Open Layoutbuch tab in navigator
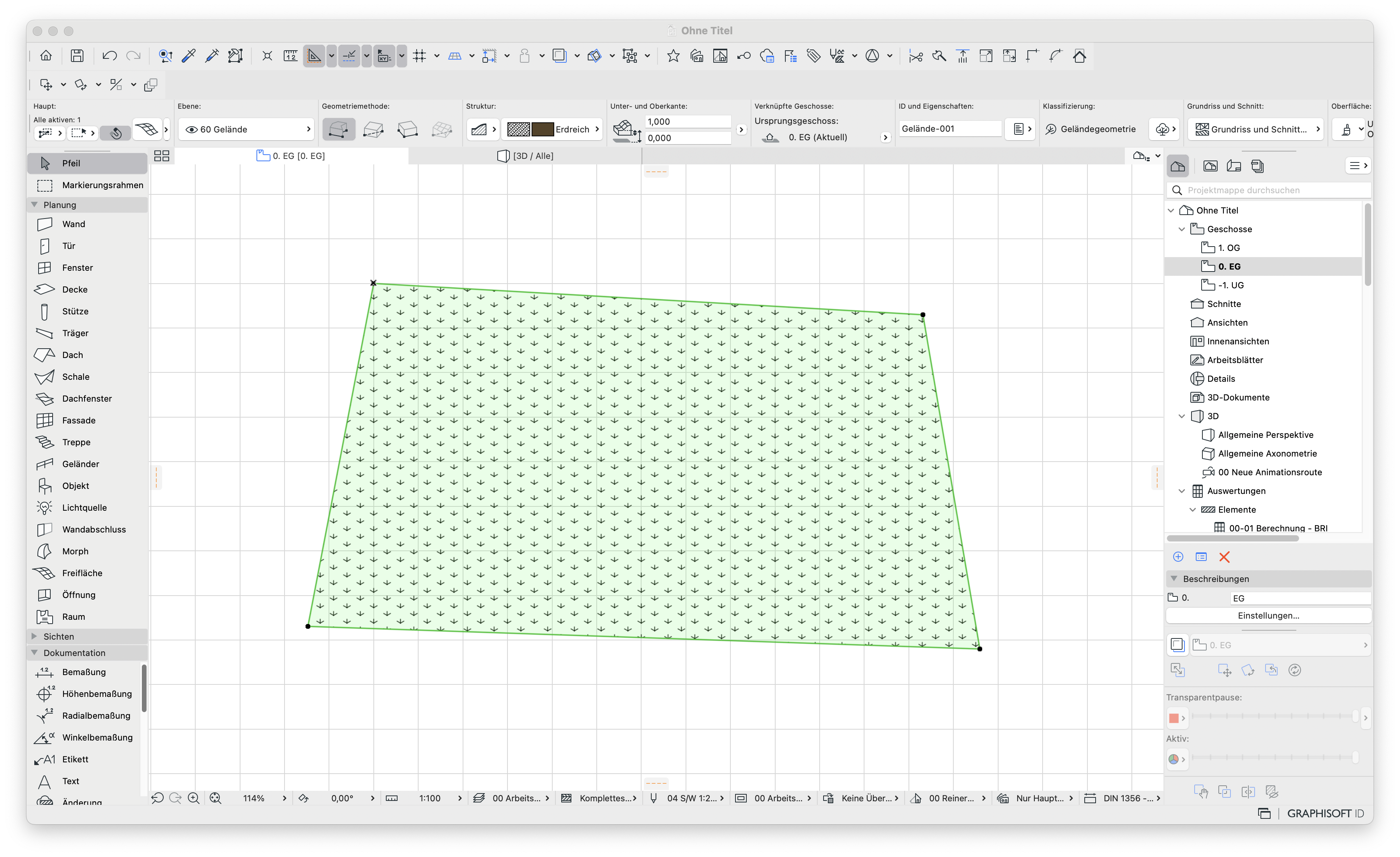The image size is (1400, 857). point(1234,166)
